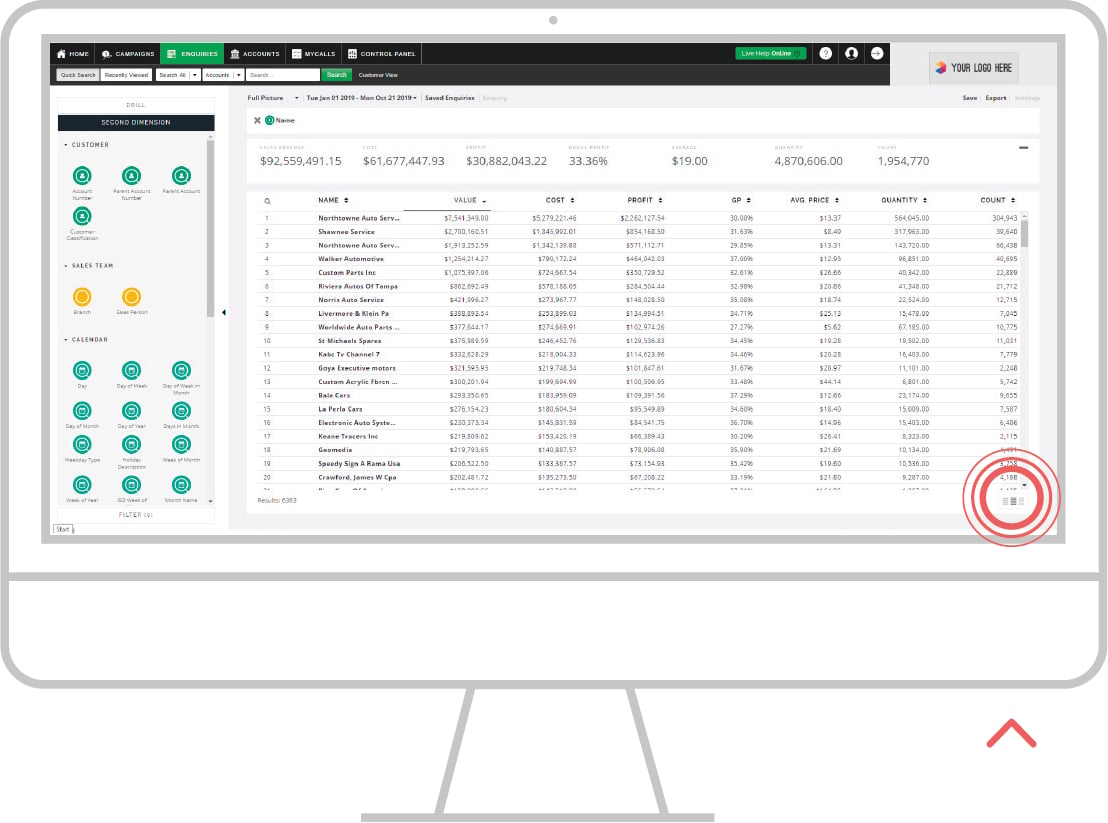
Task: Select the Parent Account dimension icon
Action: click(x=182, y=175)
